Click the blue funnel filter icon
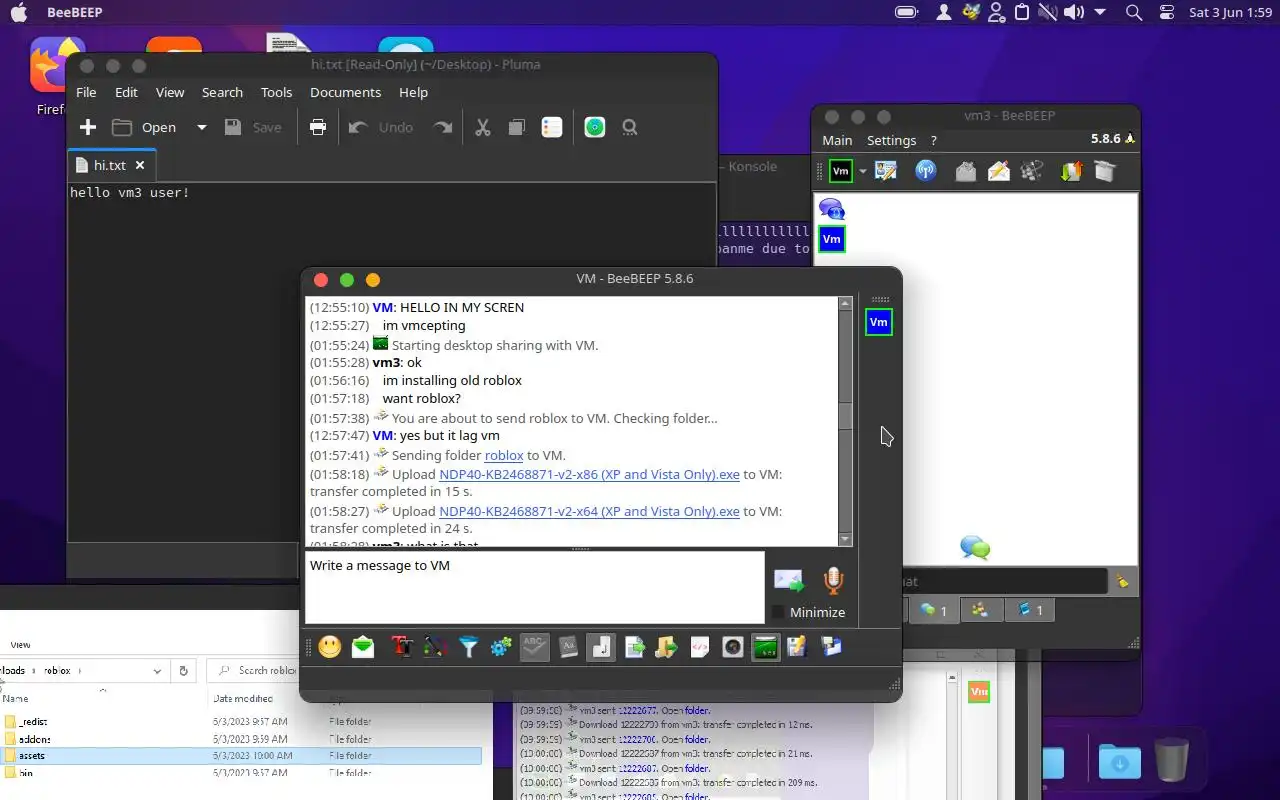 [468, 647]
